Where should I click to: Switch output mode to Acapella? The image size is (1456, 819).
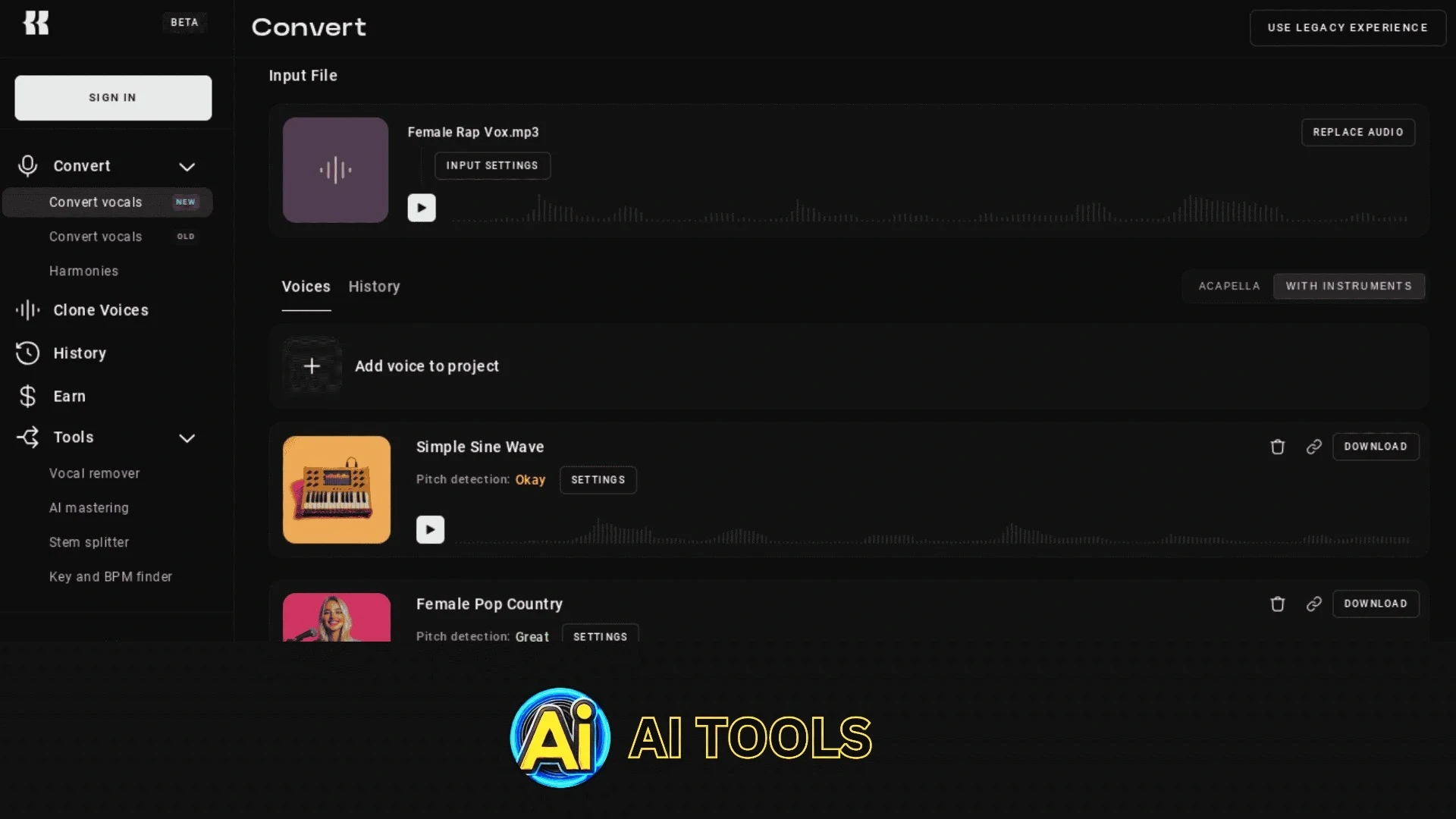[1228, 286]
